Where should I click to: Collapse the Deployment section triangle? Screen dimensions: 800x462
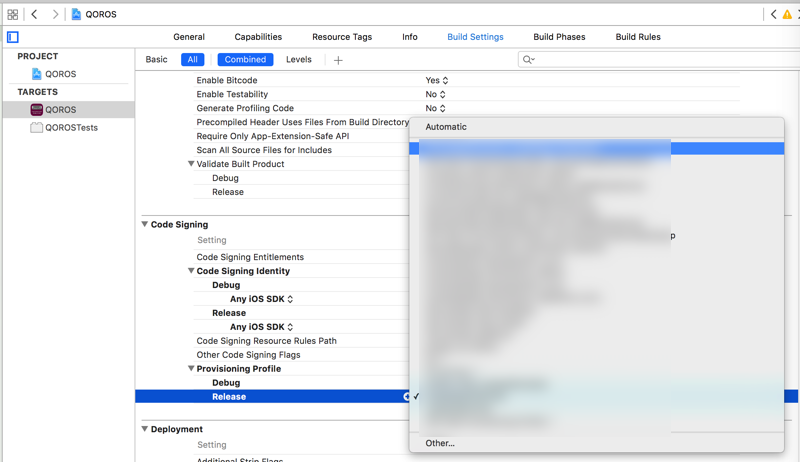[x=145, y=429]
